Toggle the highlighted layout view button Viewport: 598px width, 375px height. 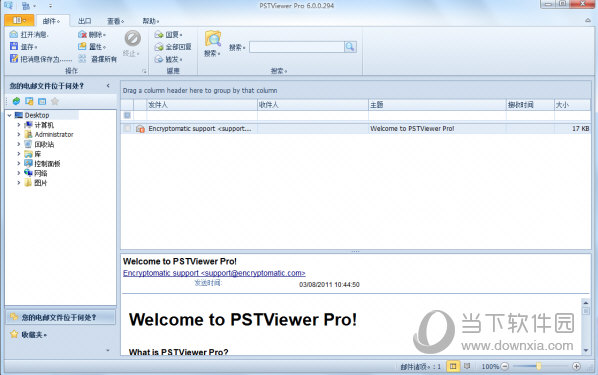click(x=453, y=366)
